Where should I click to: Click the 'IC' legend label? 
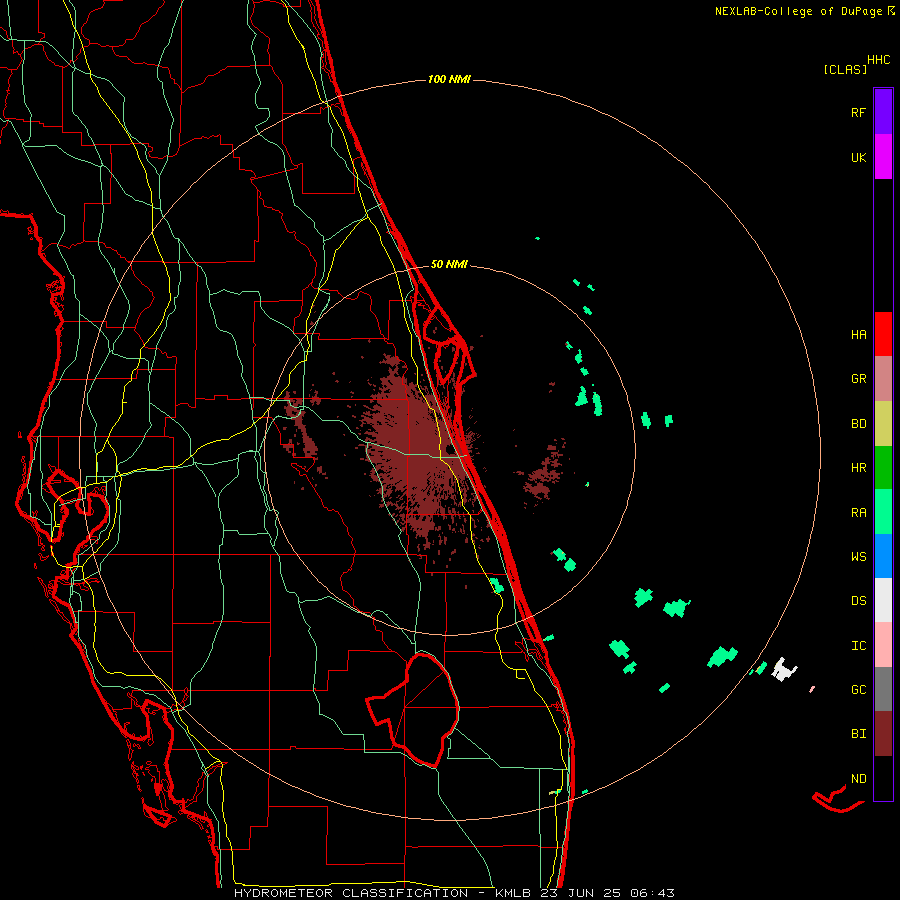pyautogui.click(x=859, y=646)
